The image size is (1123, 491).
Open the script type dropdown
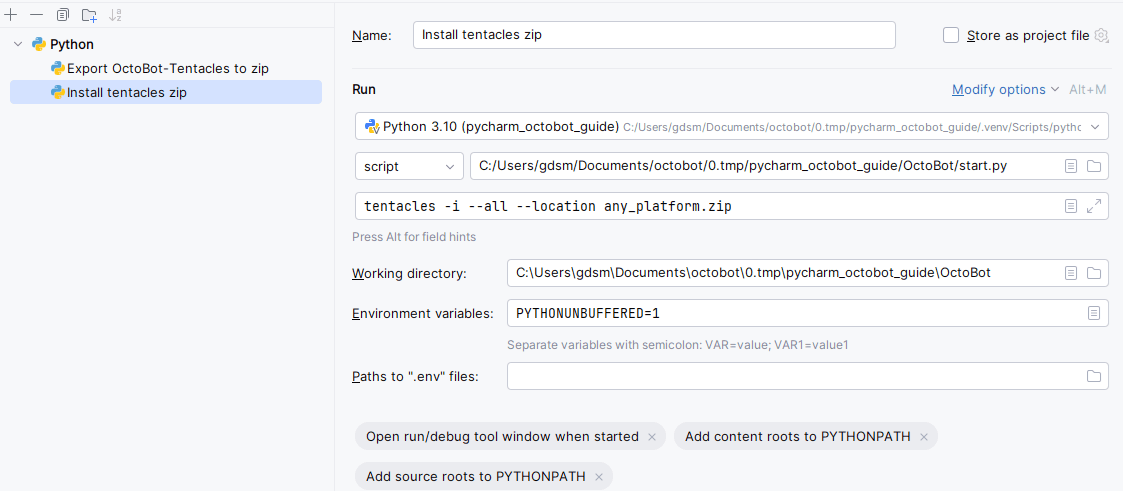tap(409, 166)
